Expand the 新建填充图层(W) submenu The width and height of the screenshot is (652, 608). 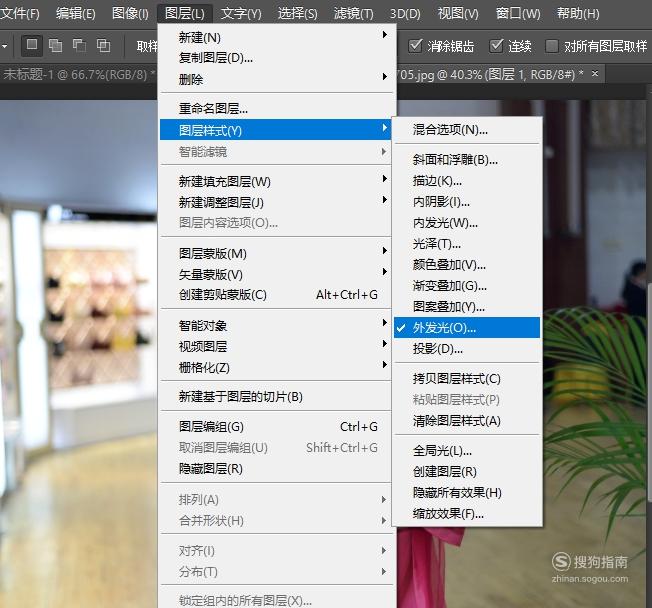click(275, 181)
